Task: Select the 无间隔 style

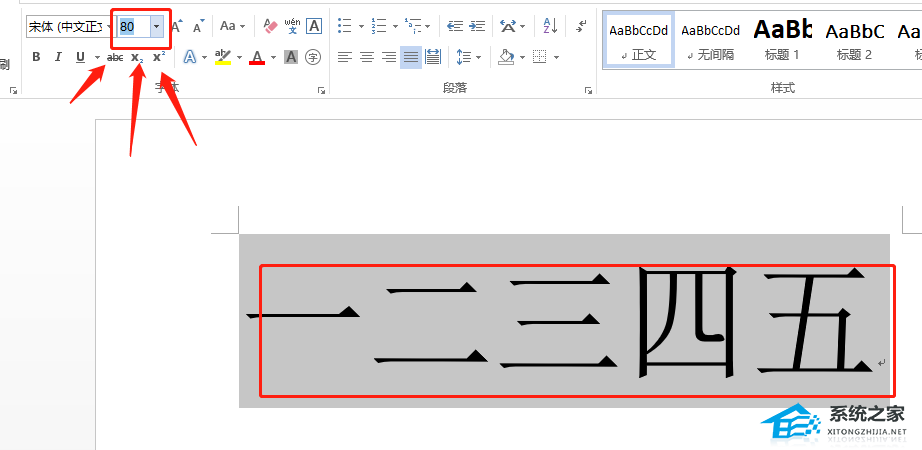Action: tap(710, 40)
